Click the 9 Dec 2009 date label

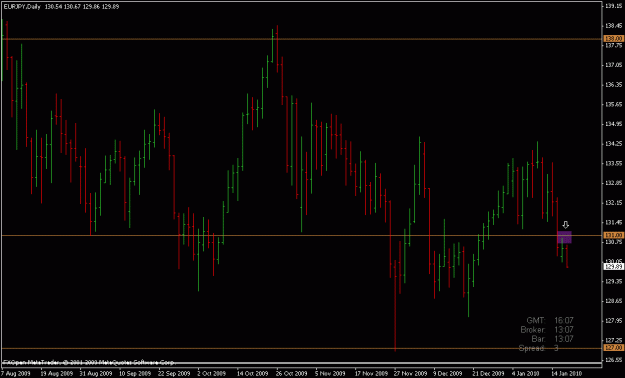click(x=448, y=374)
